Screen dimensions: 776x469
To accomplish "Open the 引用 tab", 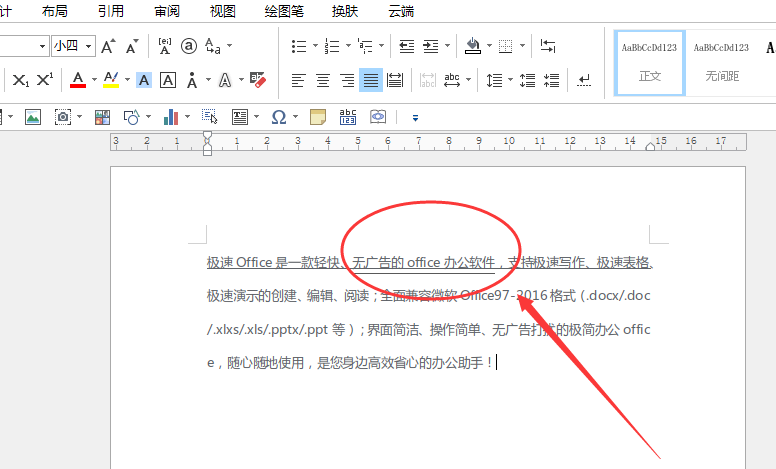I will pos(111,11).
